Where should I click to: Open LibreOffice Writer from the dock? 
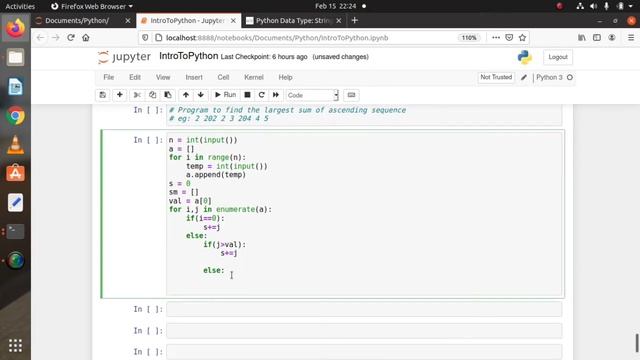point(15,87)
